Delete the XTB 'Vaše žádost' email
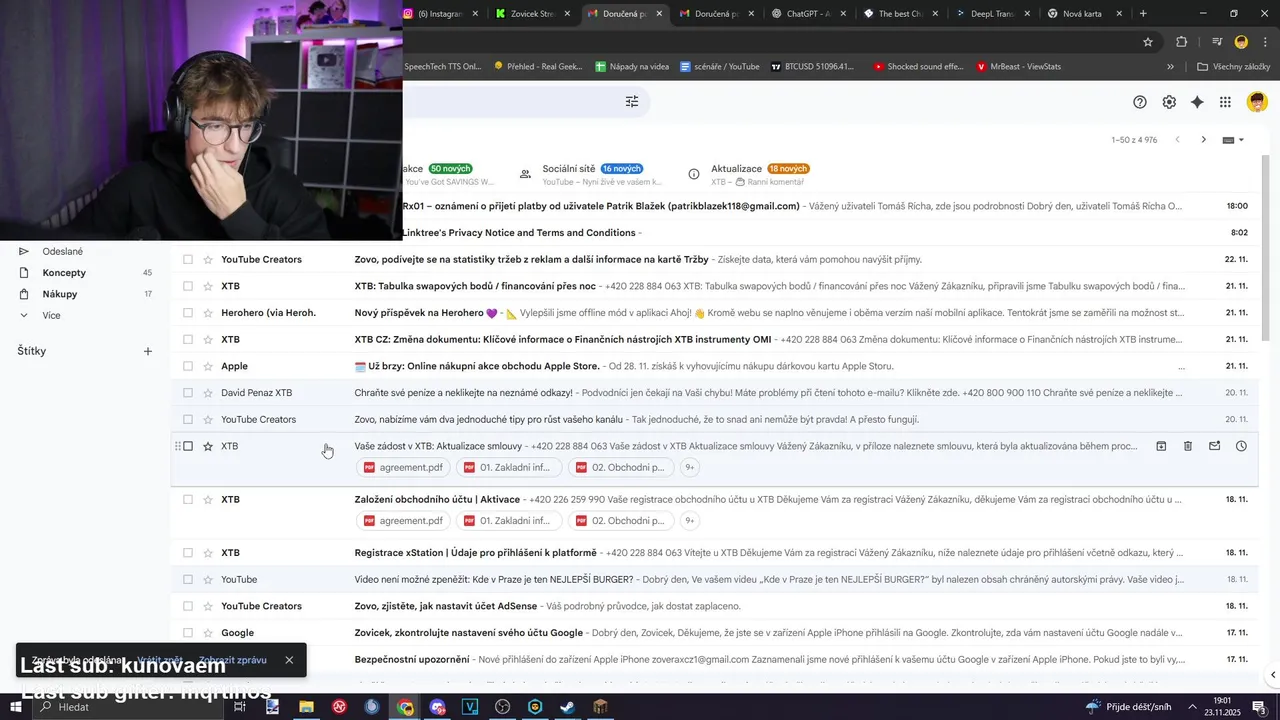This screenshot has height=720, width=1280. click(x=1188, y=446)
